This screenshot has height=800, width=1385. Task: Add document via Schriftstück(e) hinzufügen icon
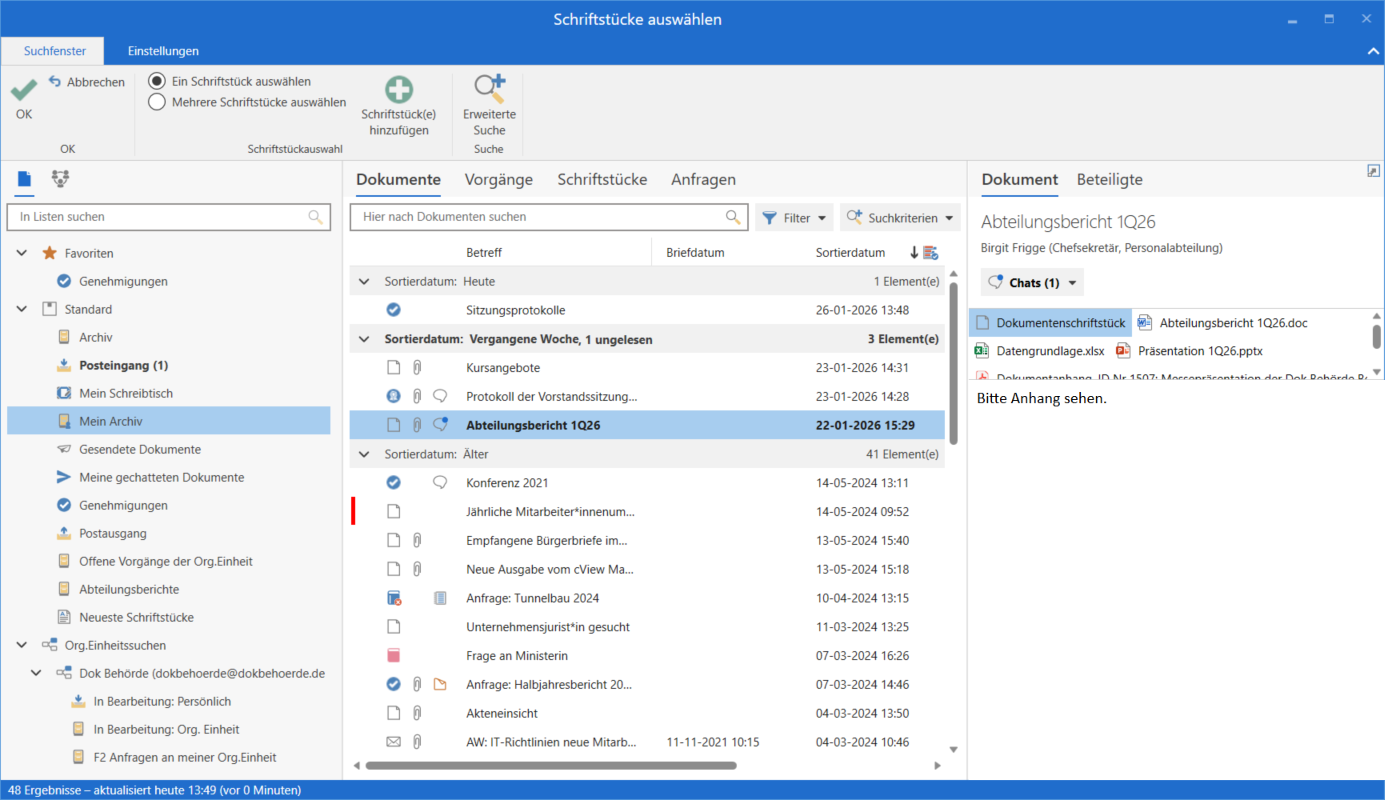[x=399, y=90]
